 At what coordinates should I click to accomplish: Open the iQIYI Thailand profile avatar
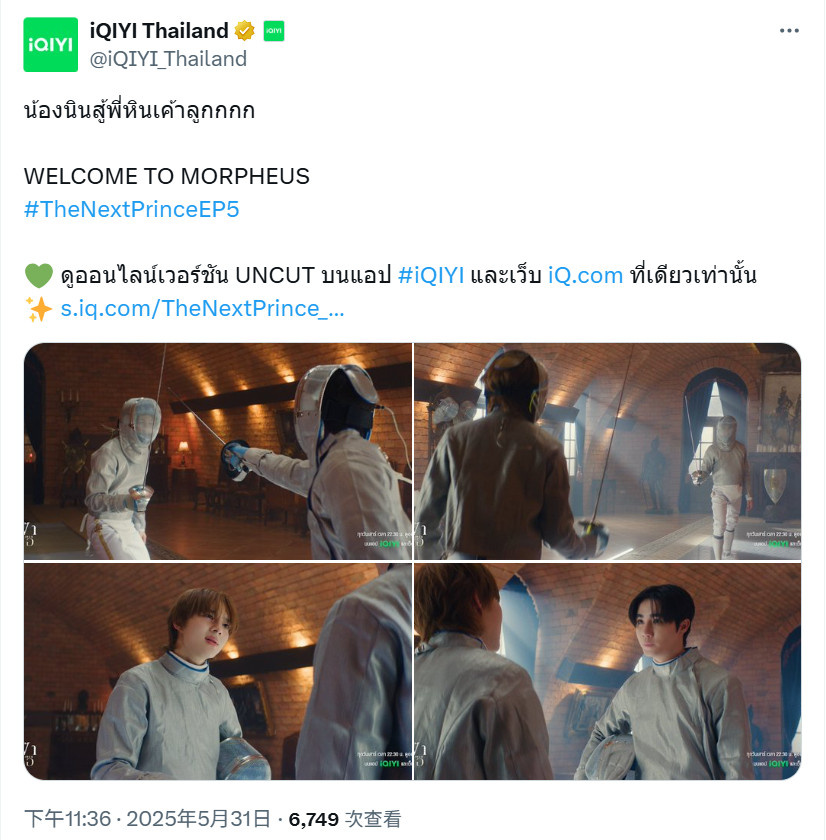50,44
